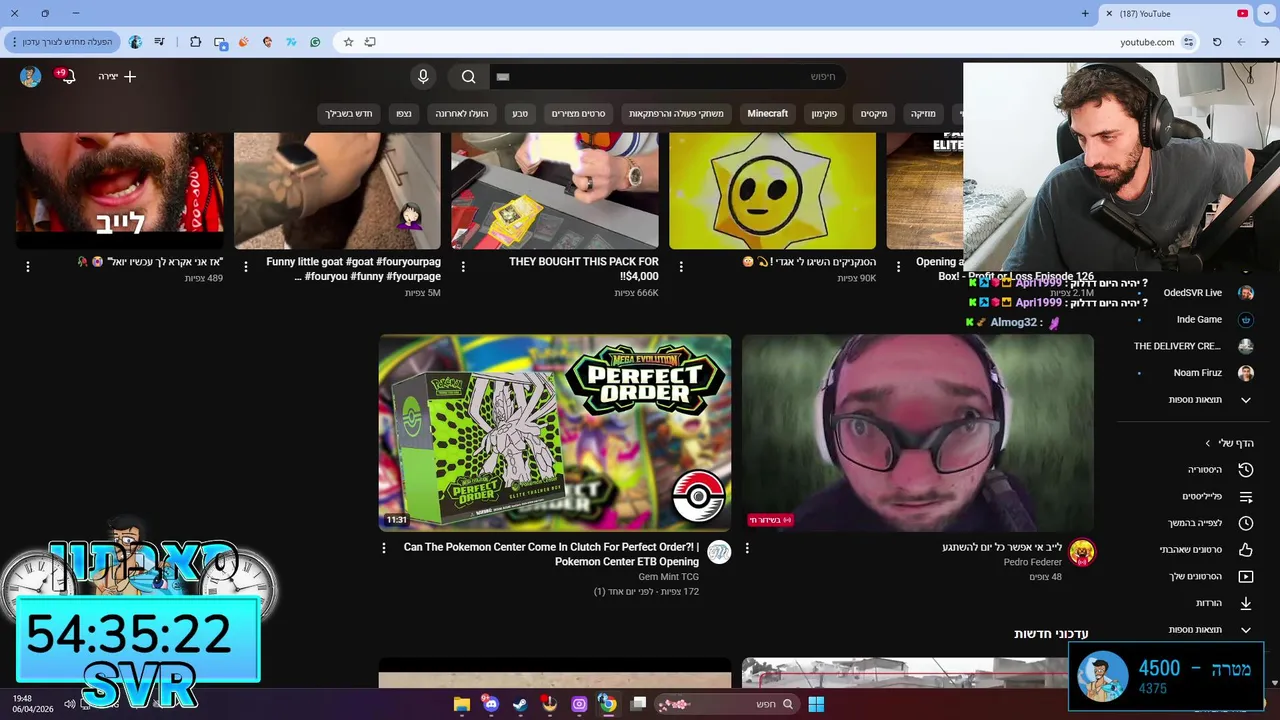
Task: Click the Gem Mint TCG channel name
Action: pos(668,577)
